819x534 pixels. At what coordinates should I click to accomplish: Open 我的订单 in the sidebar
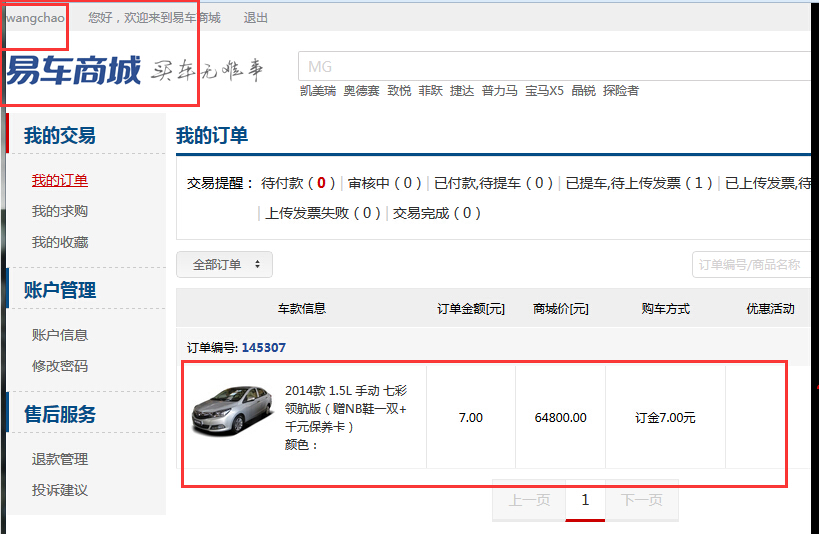(60, 180)
